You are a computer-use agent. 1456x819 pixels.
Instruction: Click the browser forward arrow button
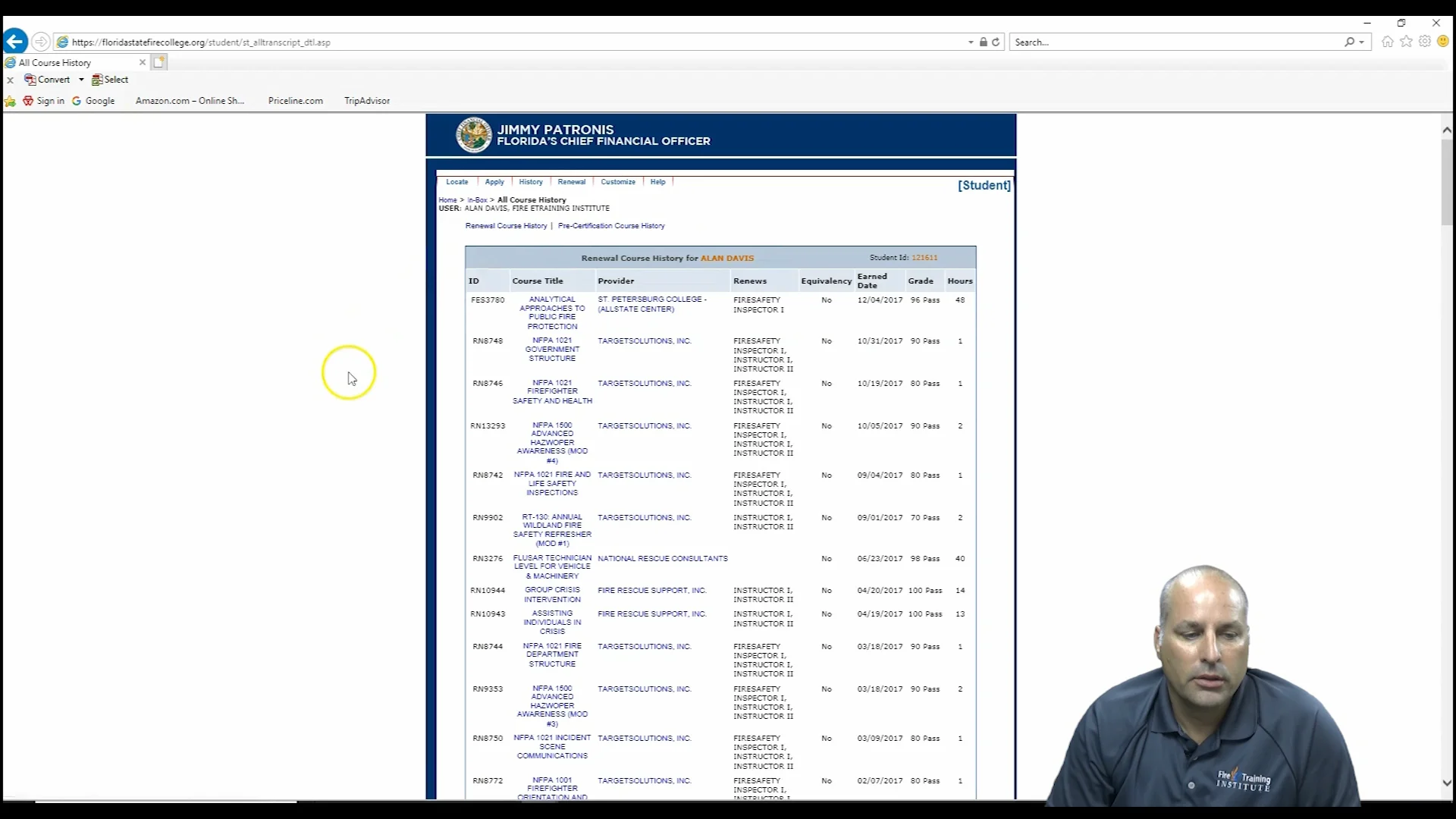(41, 42)
